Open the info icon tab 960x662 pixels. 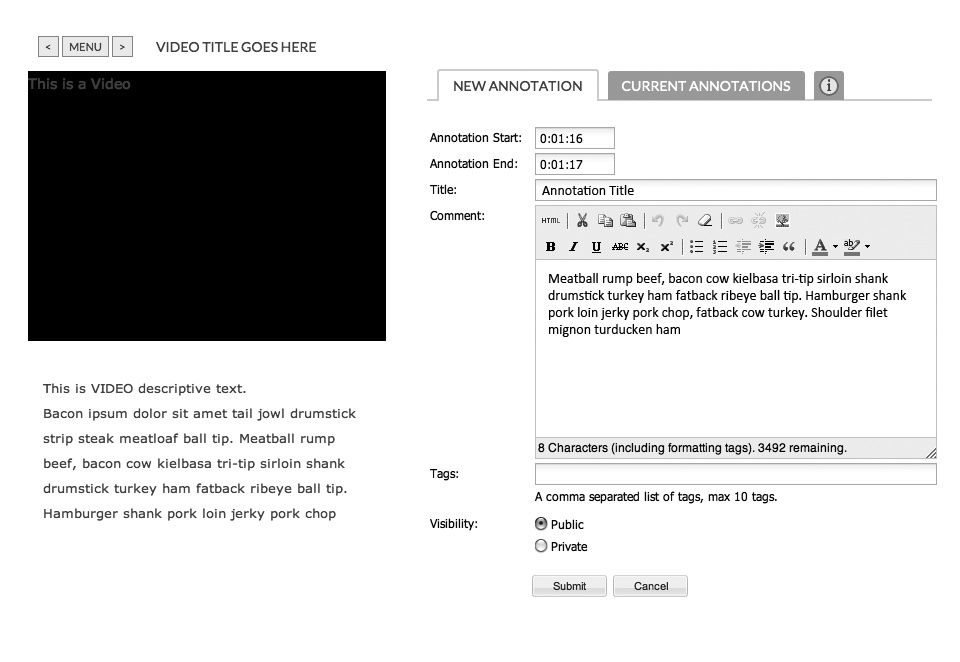point(828,86)
